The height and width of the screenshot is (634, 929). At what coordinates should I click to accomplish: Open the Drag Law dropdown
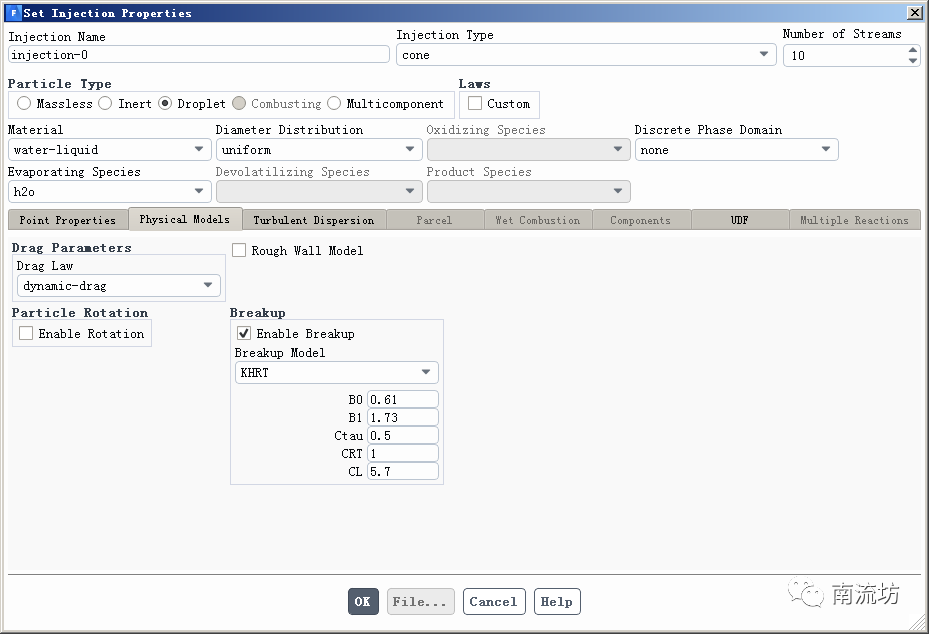[x=119, y=286]
